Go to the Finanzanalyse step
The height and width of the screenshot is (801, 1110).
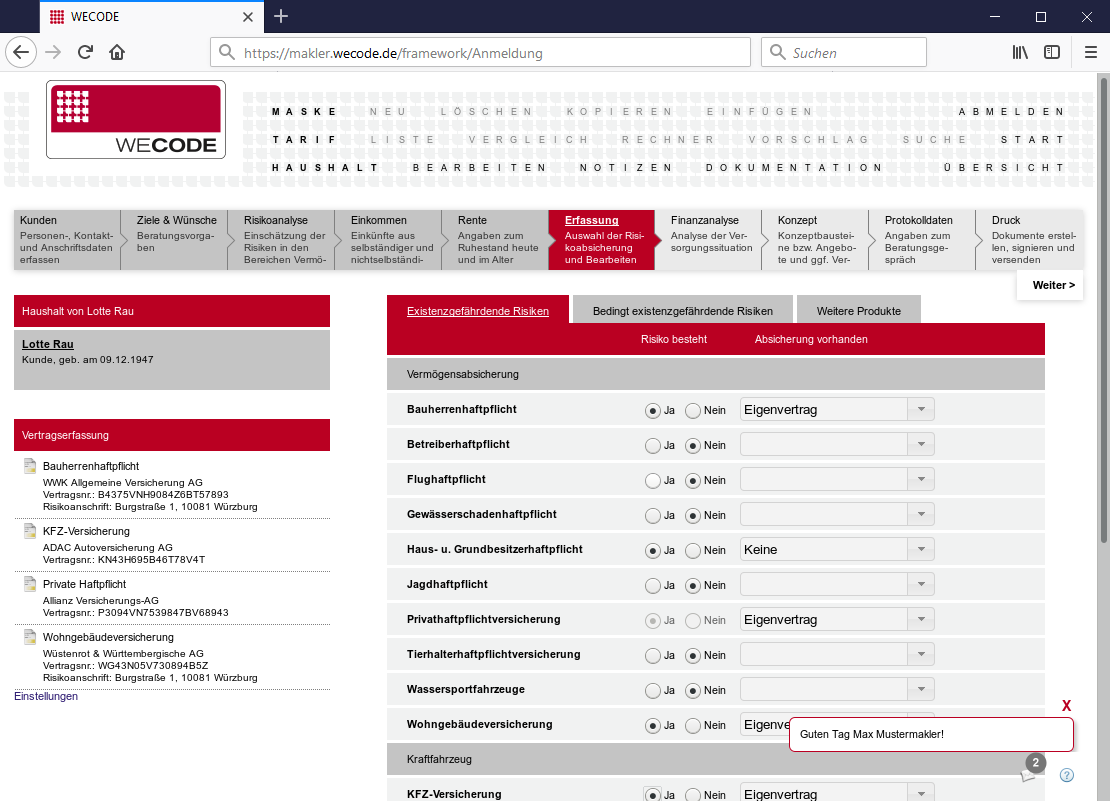(708, 240)
